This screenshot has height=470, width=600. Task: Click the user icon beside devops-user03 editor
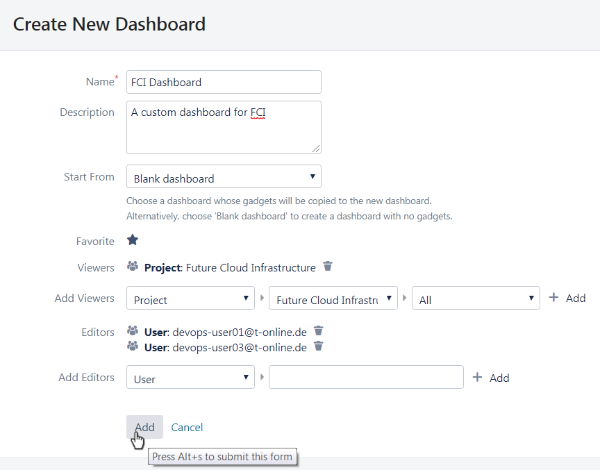coord(133,346)
